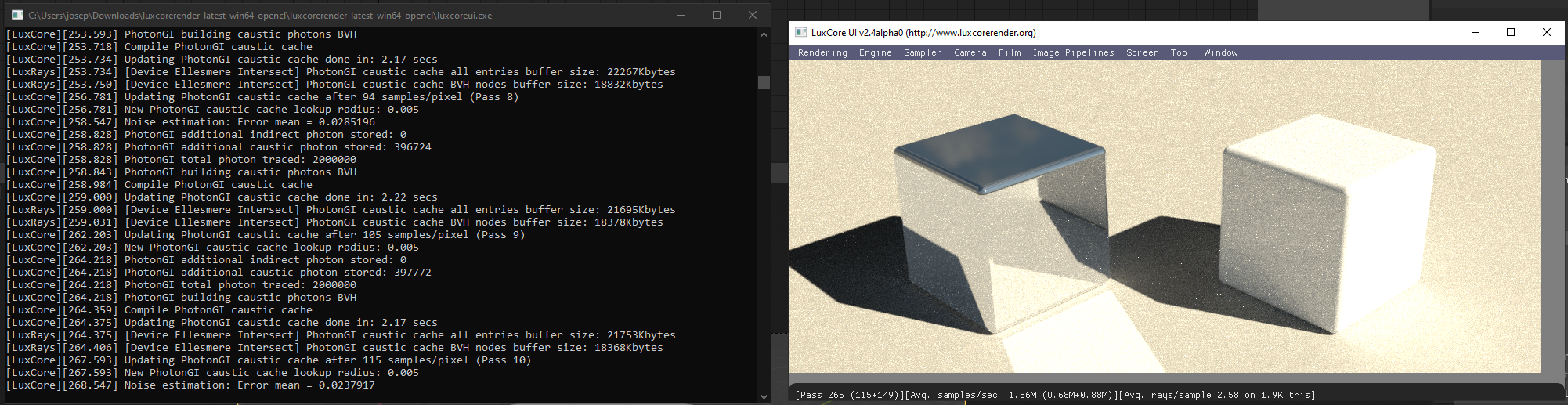1568x405 pixels.
Task: Click the console scrollbar down arrow
Action: point(764,396)
